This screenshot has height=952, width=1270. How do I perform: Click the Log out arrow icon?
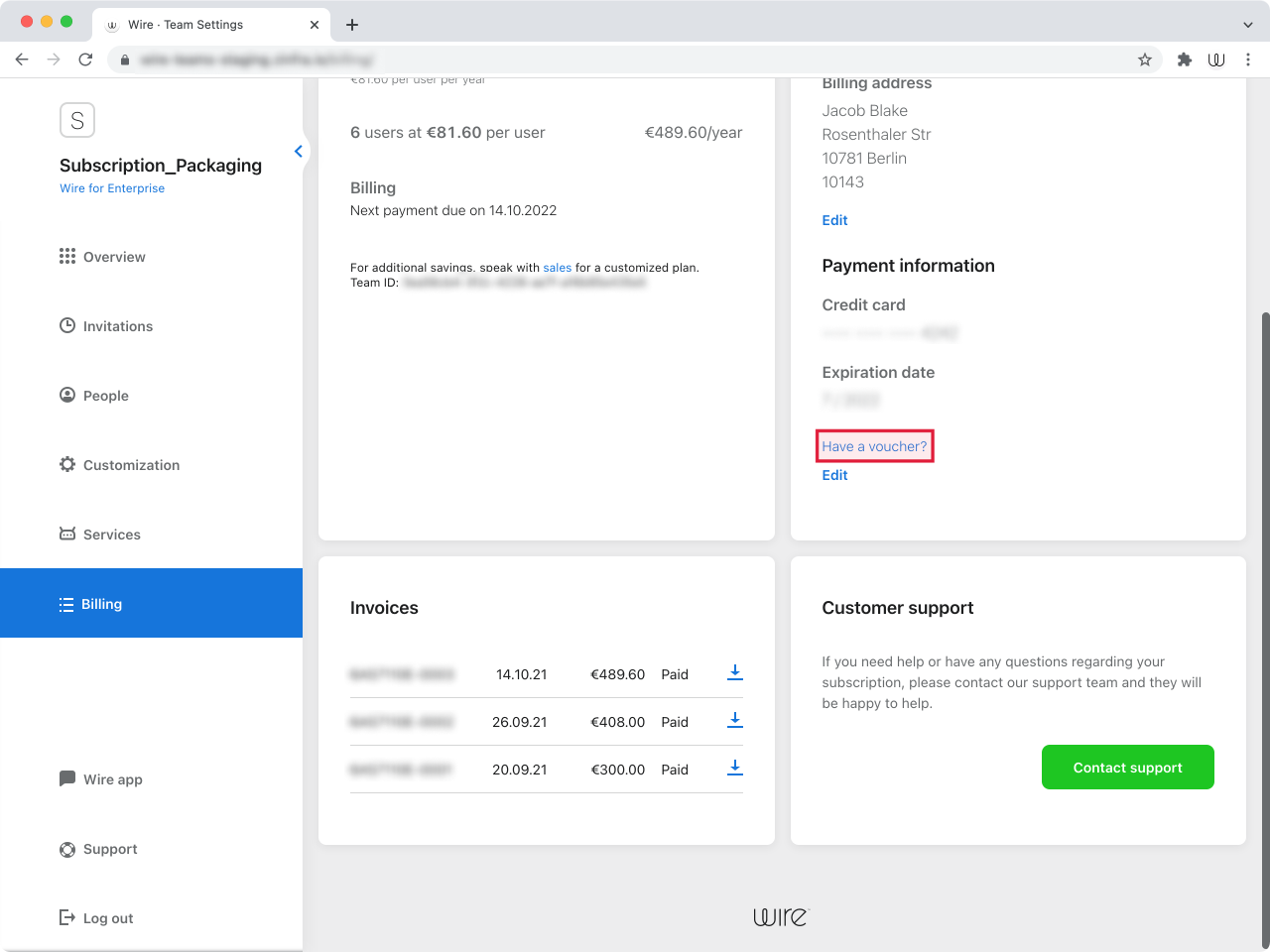click(67, 917)
